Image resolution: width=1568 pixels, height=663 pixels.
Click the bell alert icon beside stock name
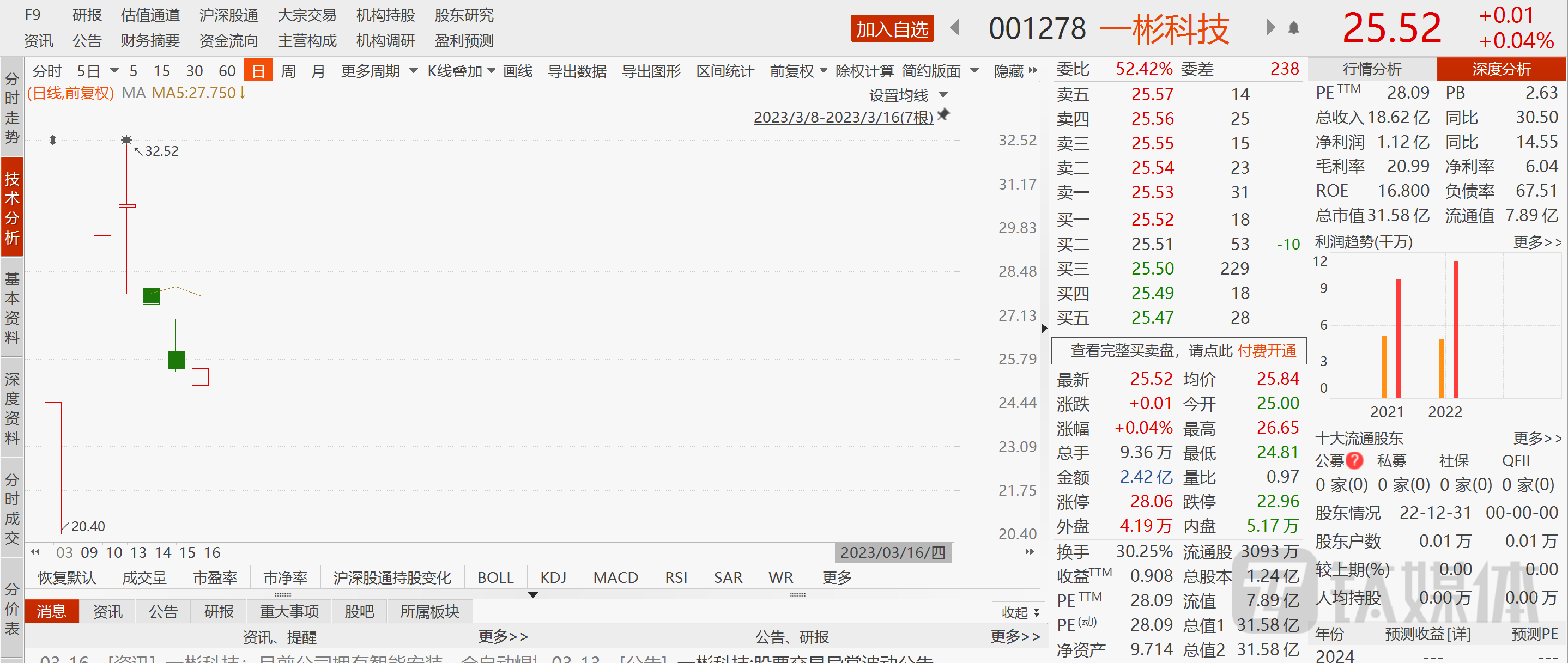coord(1293,28)
